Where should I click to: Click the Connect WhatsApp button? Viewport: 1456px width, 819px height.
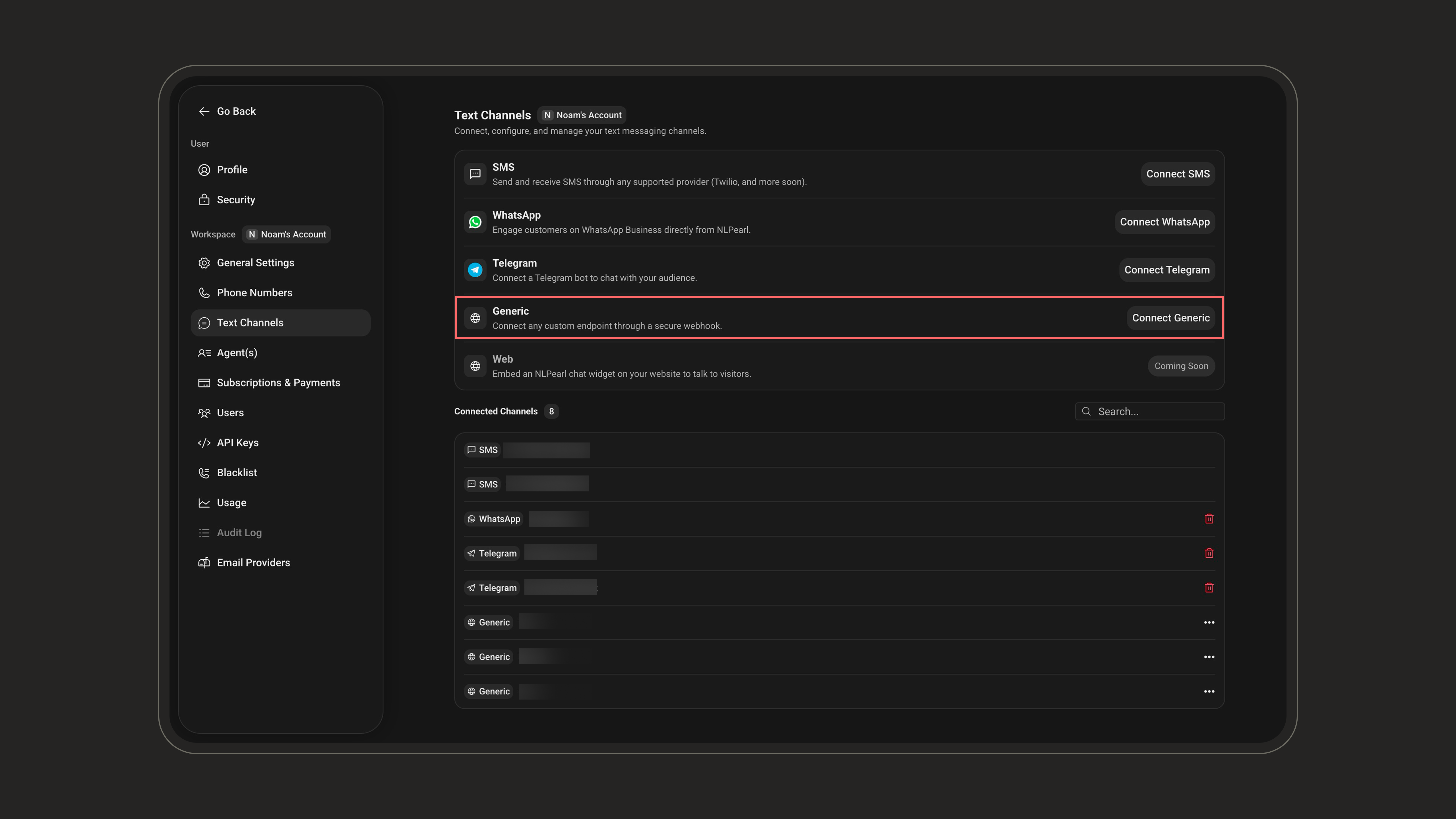point(1165,222)
